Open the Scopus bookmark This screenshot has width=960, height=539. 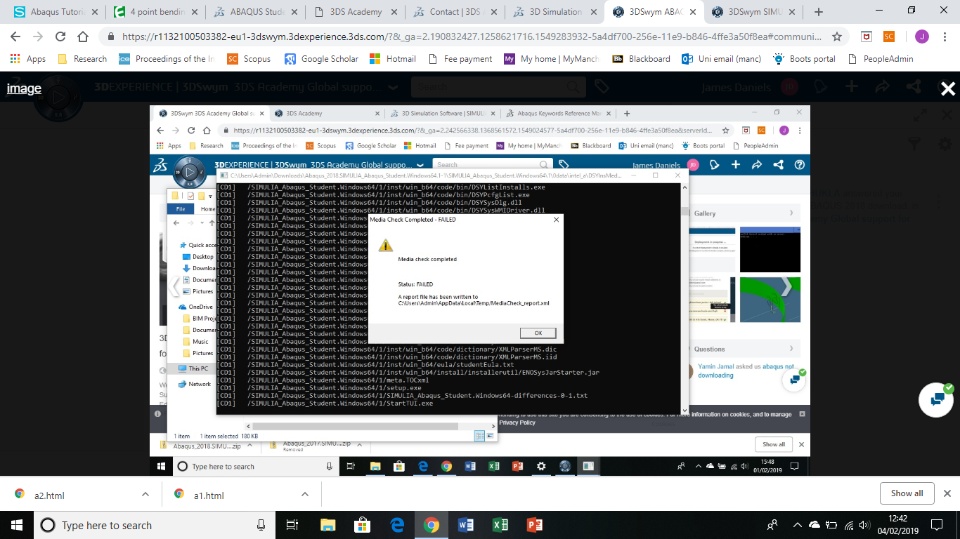(249, 59)
